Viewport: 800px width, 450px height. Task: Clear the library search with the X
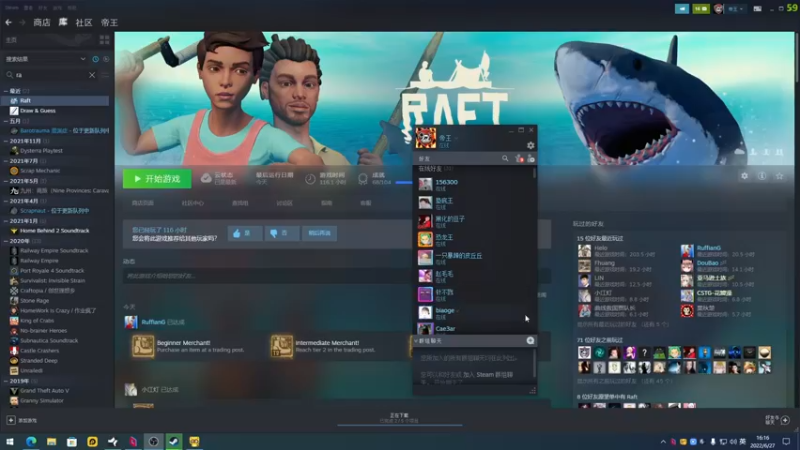tap(92, 75)
